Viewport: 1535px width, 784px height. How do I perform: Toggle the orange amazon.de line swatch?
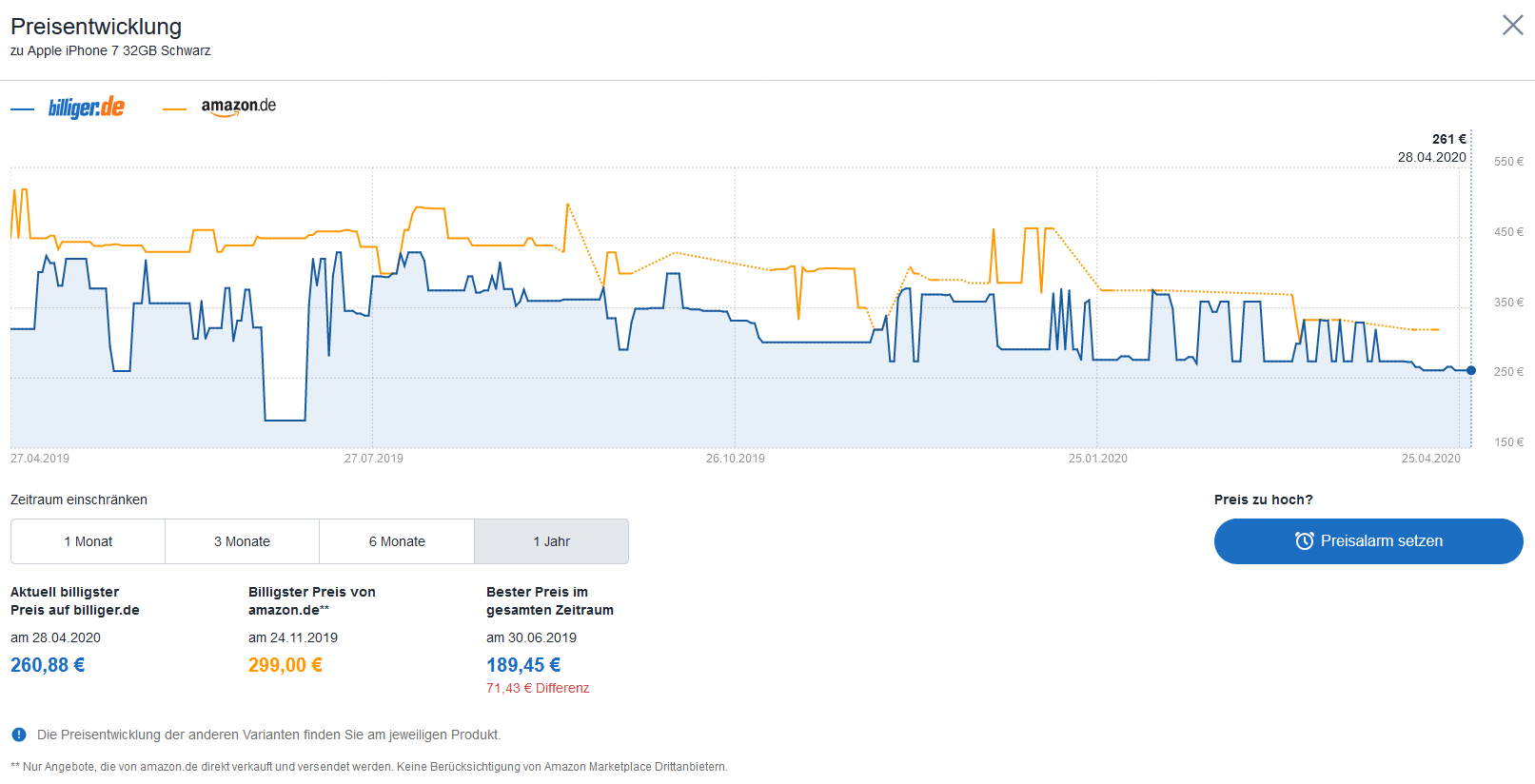pos(174,109)
